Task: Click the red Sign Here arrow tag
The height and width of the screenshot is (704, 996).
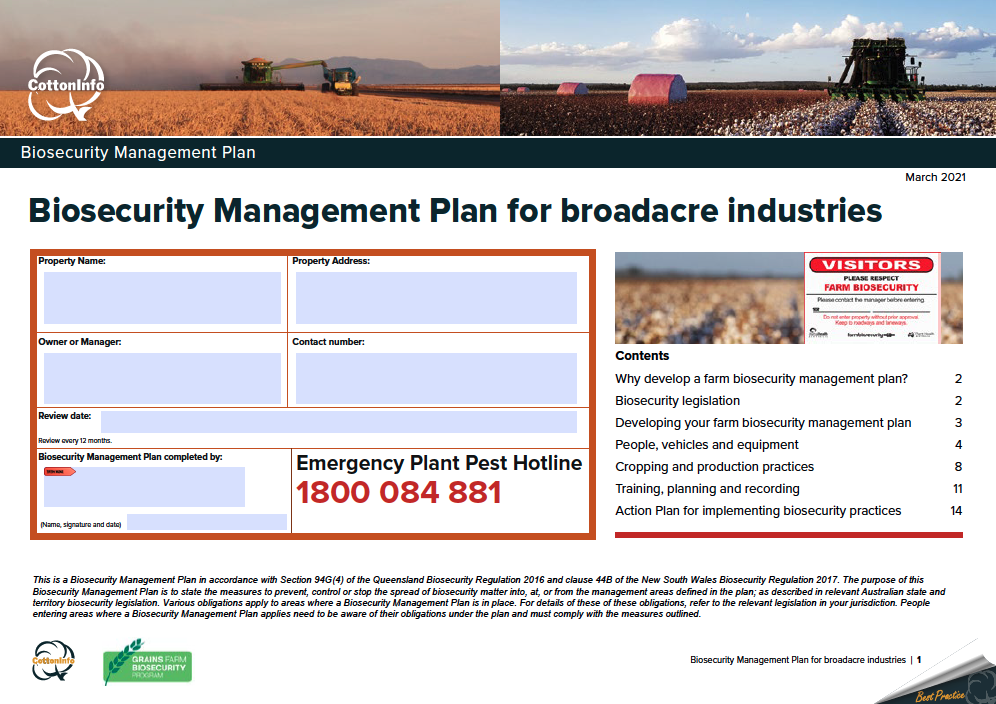Action: (60, 471)
